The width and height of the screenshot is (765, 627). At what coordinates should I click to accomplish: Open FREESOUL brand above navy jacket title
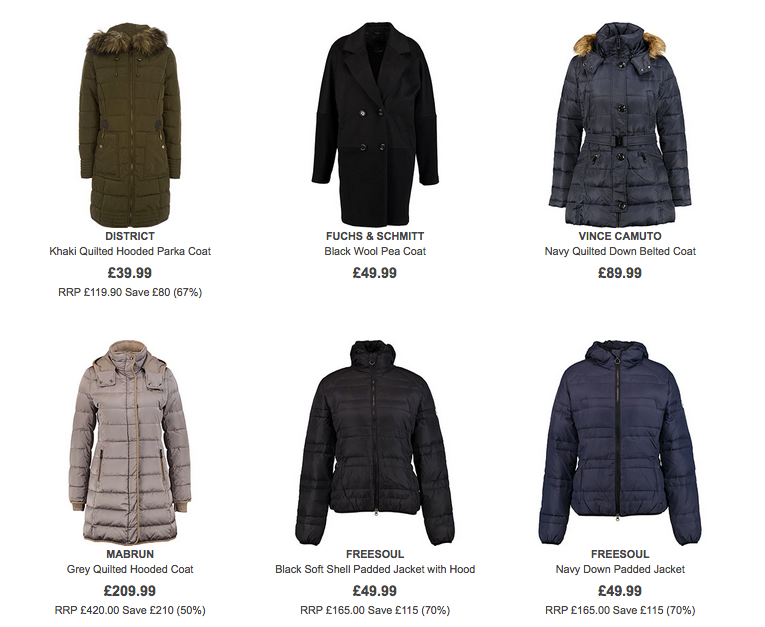click(x=620, y=554)
